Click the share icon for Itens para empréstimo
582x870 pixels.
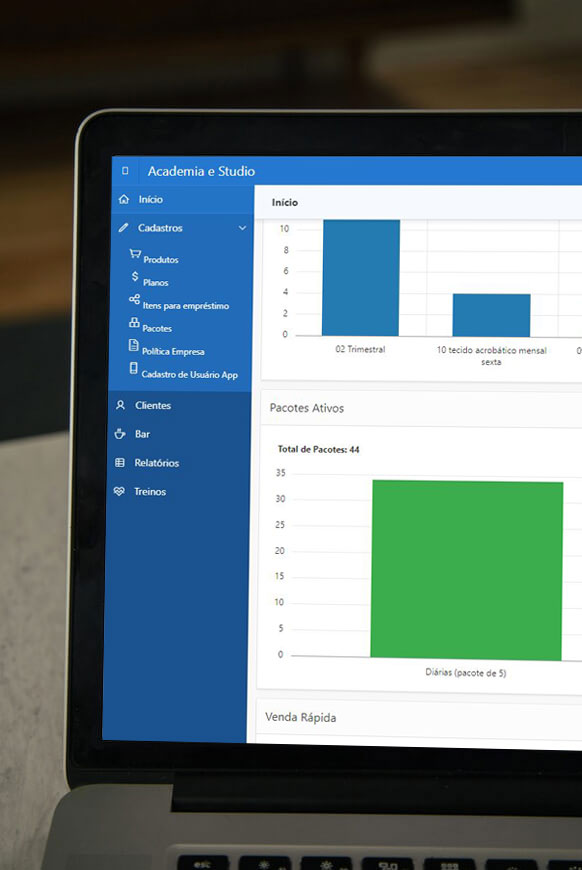[x=134, y=299]
